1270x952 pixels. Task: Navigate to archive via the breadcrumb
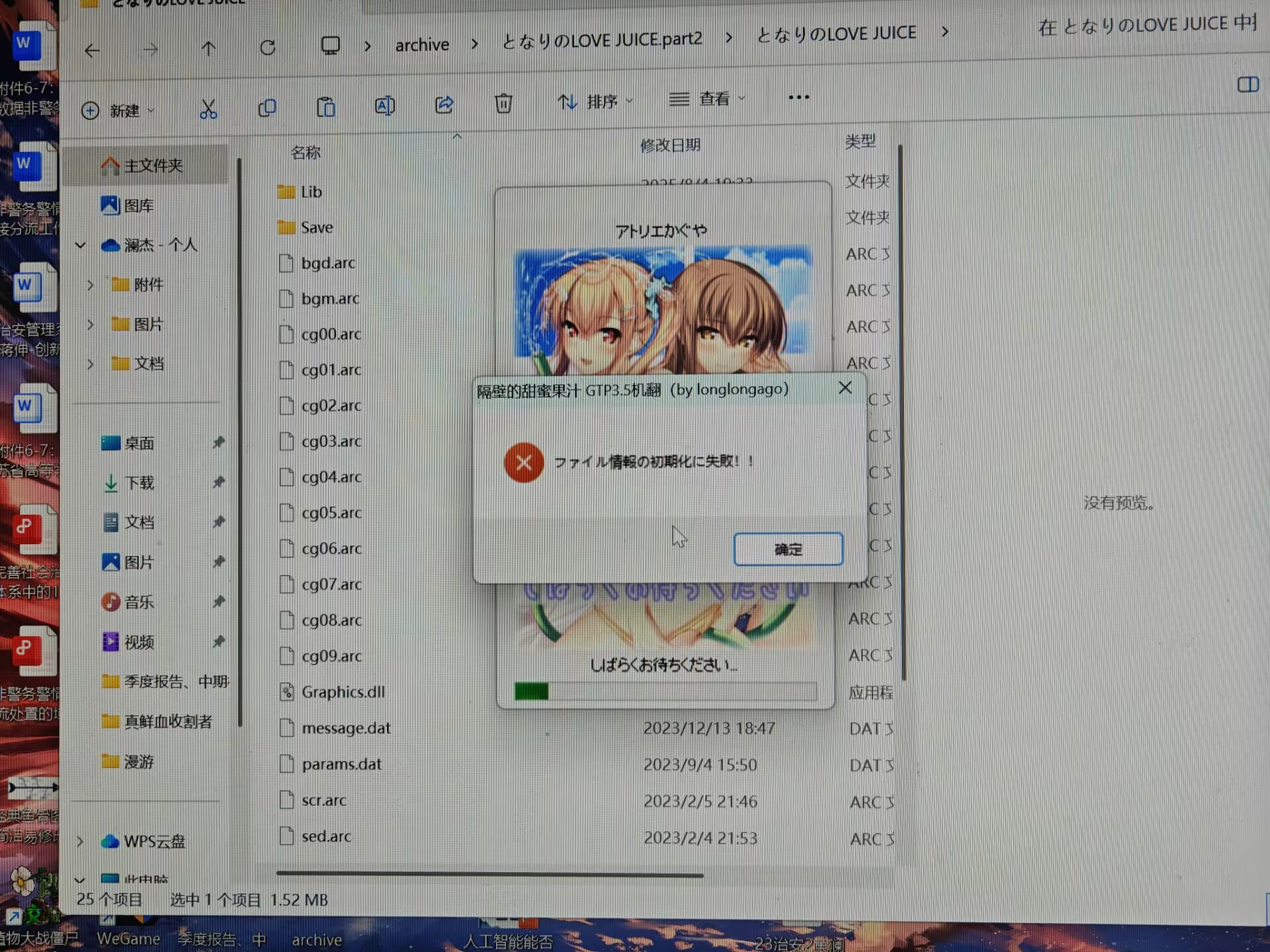423,43
